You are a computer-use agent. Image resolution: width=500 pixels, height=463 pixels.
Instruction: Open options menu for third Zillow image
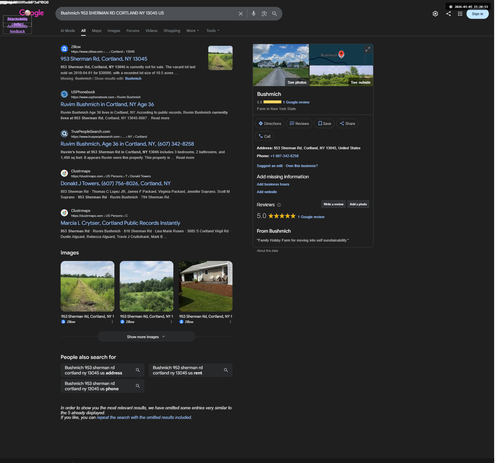point(230,322)
